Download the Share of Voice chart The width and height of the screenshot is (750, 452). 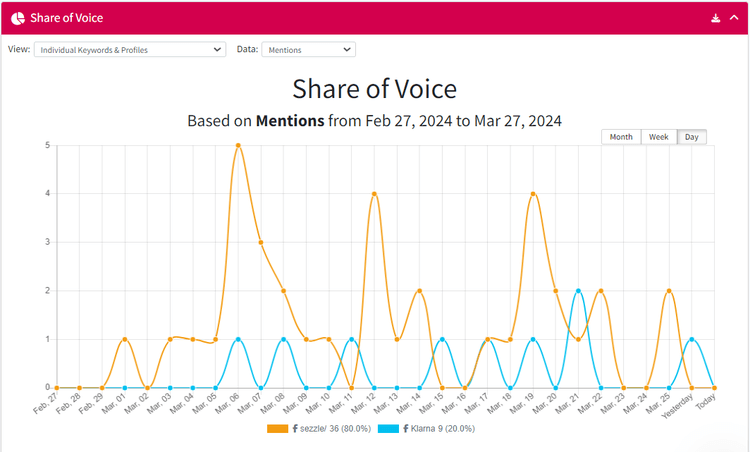pyautogui.click(x=716, y=18)
